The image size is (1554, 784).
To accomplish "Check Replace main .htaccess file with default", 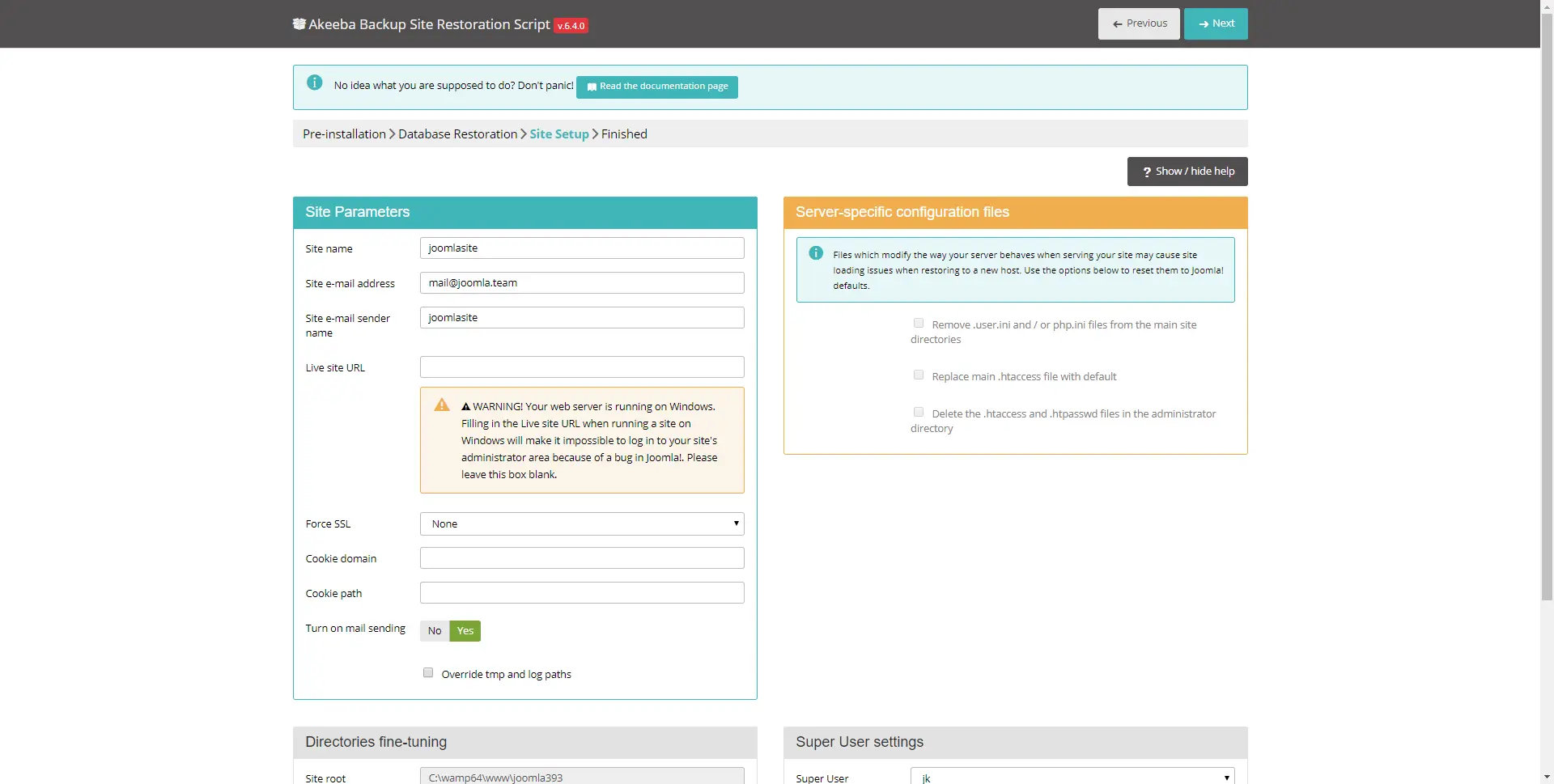I will coord(919,375).
